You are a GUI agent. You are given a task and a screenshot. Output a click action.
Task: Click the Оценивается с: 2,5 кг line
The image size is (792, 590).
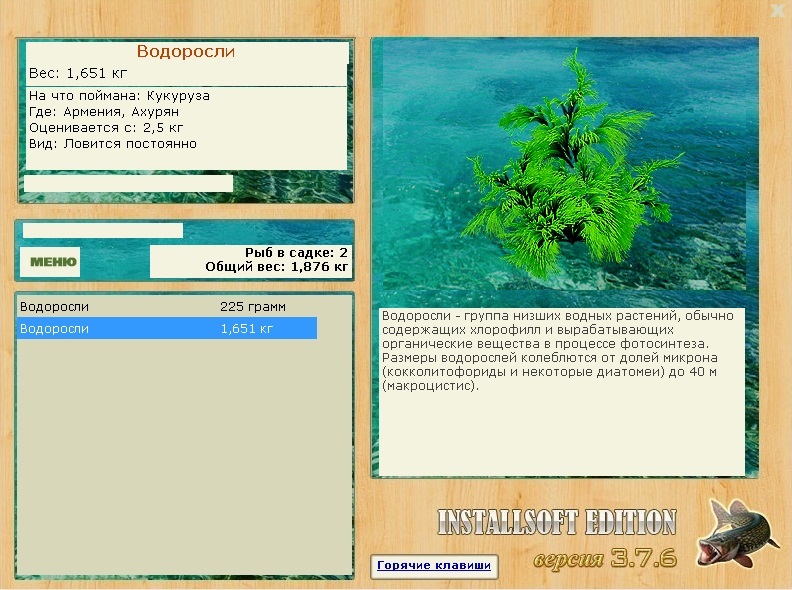pyautogui.click(x=106, y=128)
